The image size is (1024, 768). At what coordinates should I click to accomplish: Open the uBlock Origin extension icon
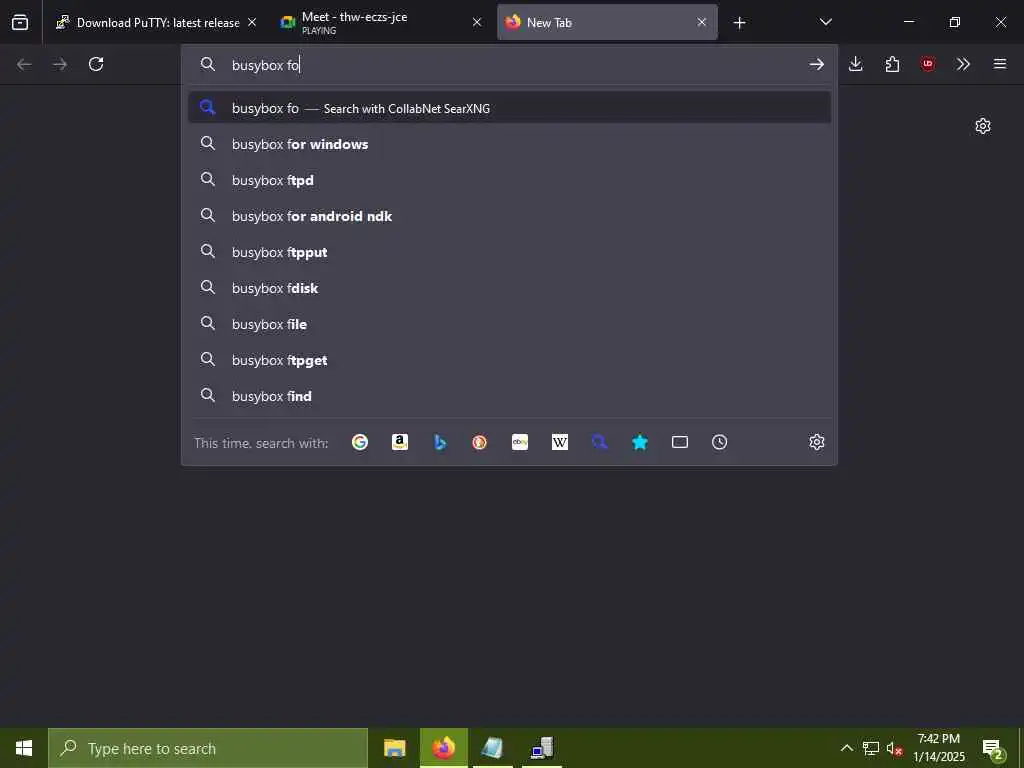click(927, 64)
